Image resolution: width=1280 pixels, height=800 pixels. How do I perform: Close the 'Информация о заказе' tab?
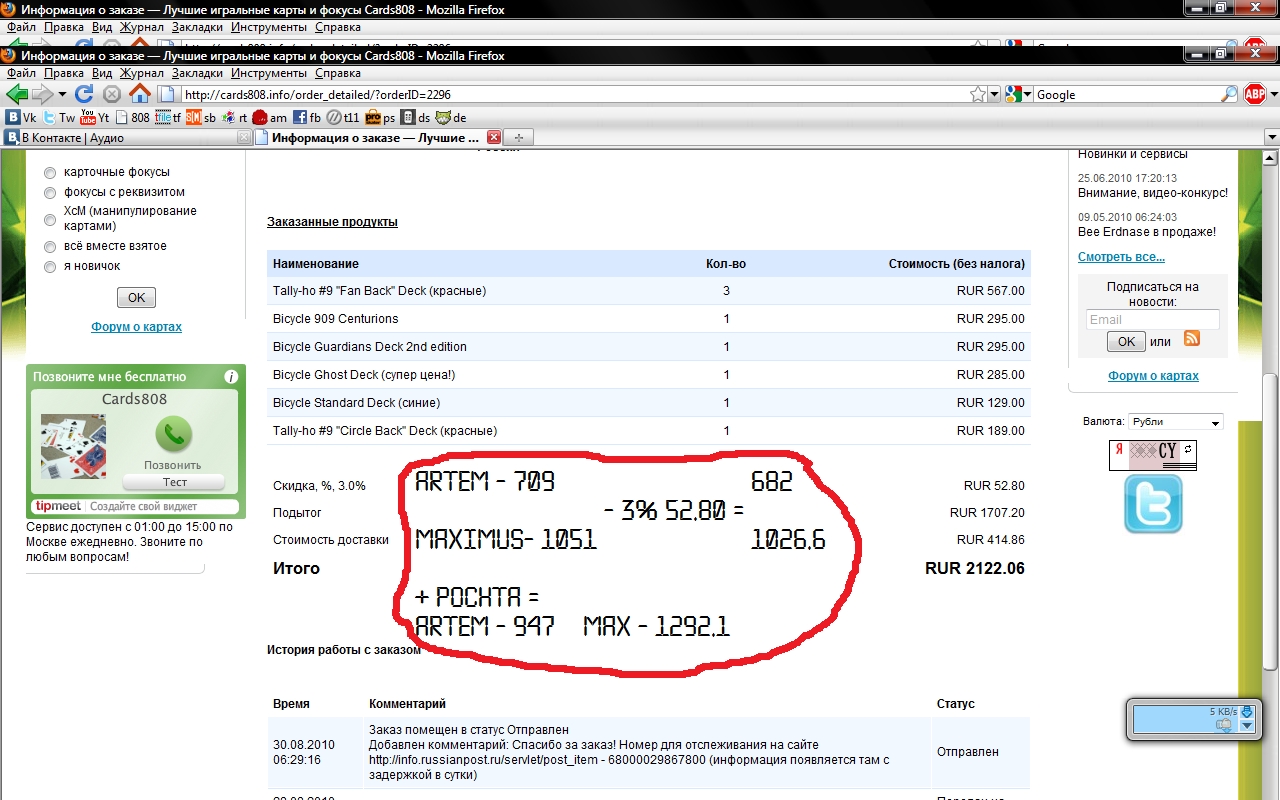point(493,137)
